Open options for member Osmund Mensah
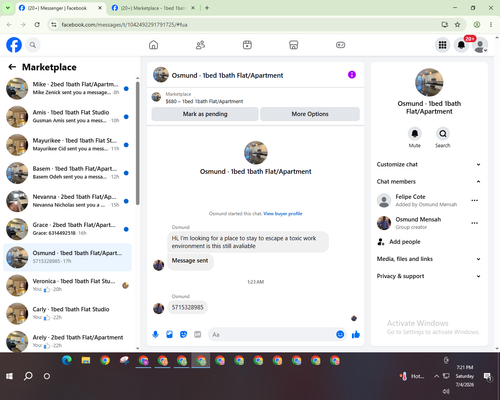Viewport: 500px width, 400px height. tap(475, 223)
